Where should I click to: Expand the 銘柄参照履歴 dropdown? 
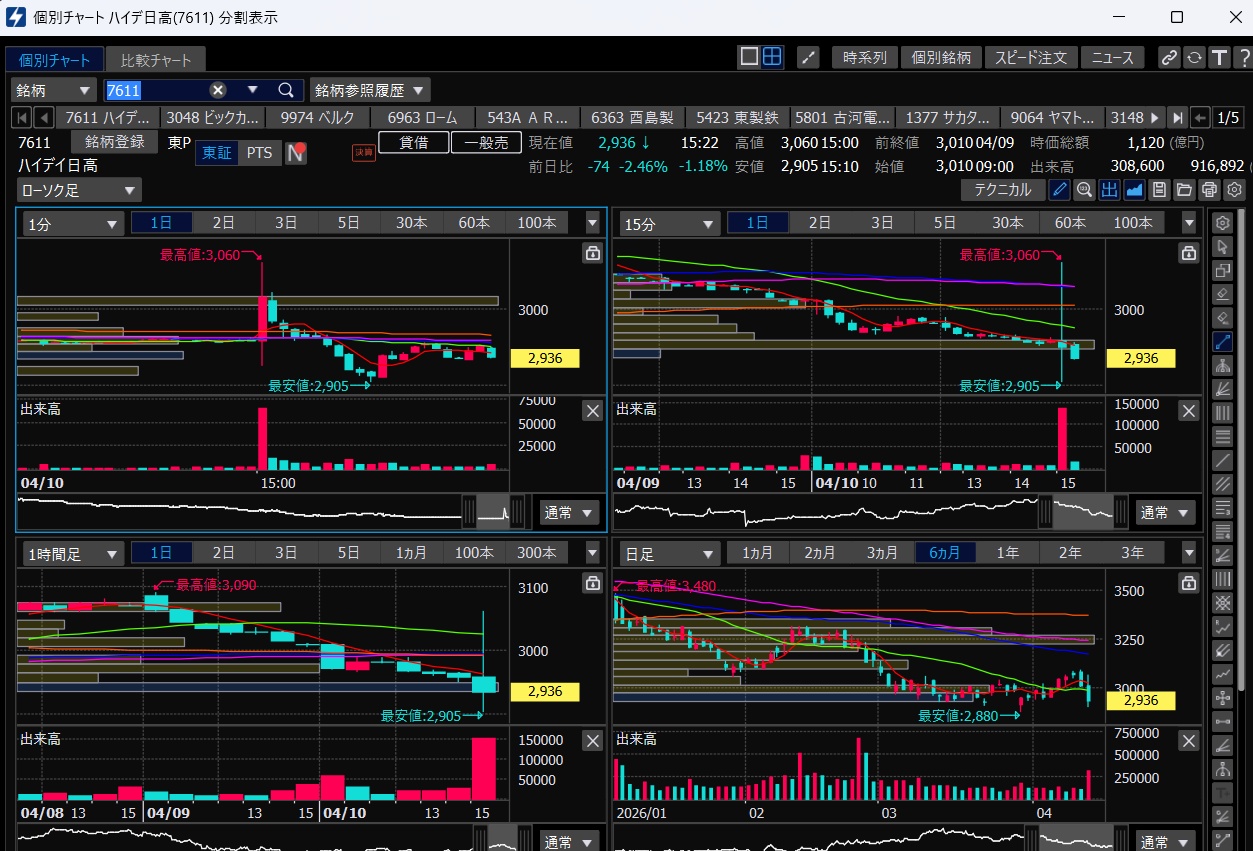pos(370,90)
